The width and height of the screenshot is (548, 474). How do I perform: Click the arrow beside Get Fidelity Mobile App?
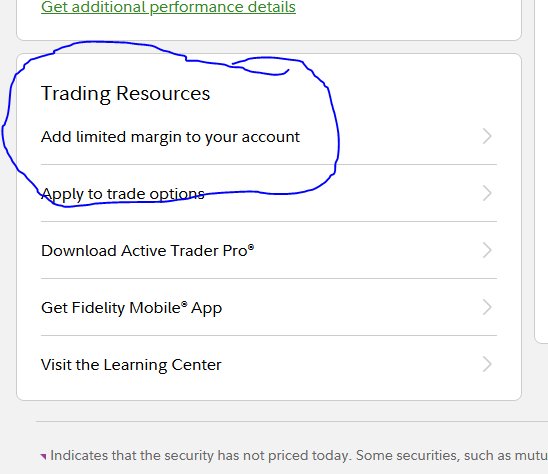click(487, 307)
